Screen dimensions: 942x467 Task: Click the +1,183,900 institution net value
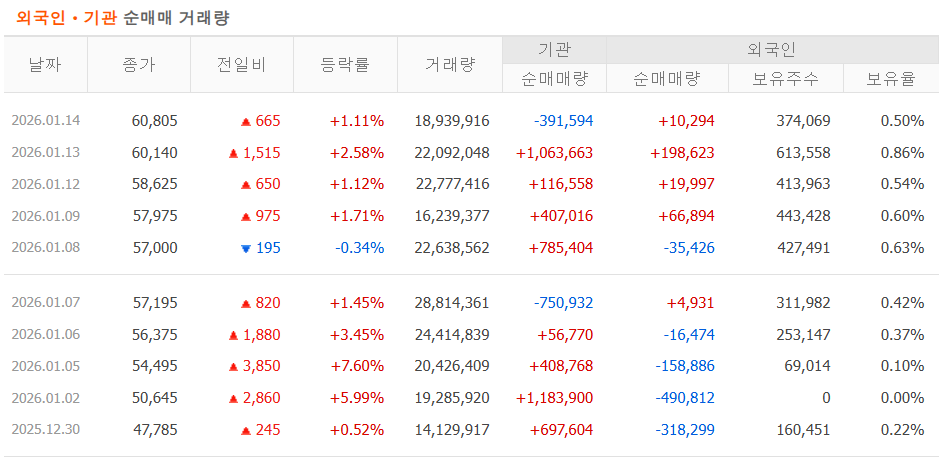click(x=555, y=398)
